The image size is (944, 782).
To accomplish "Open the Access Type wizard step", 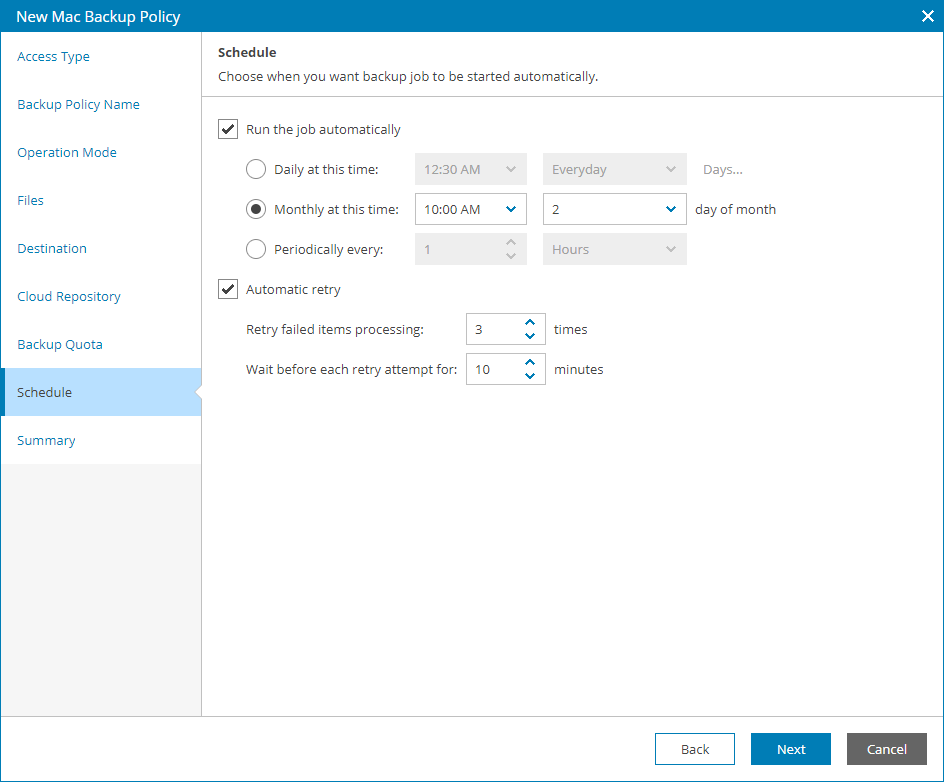I will click(x=53, y=56).
